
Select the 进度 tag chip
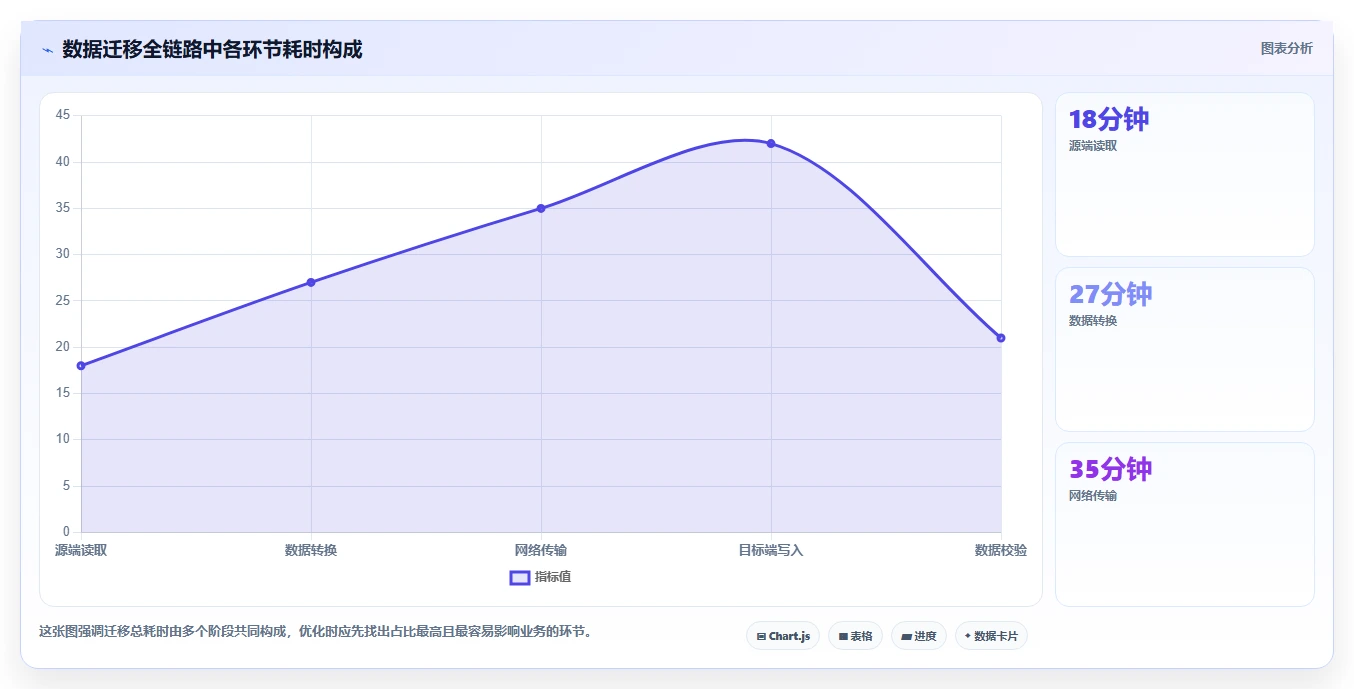point(918,636)
